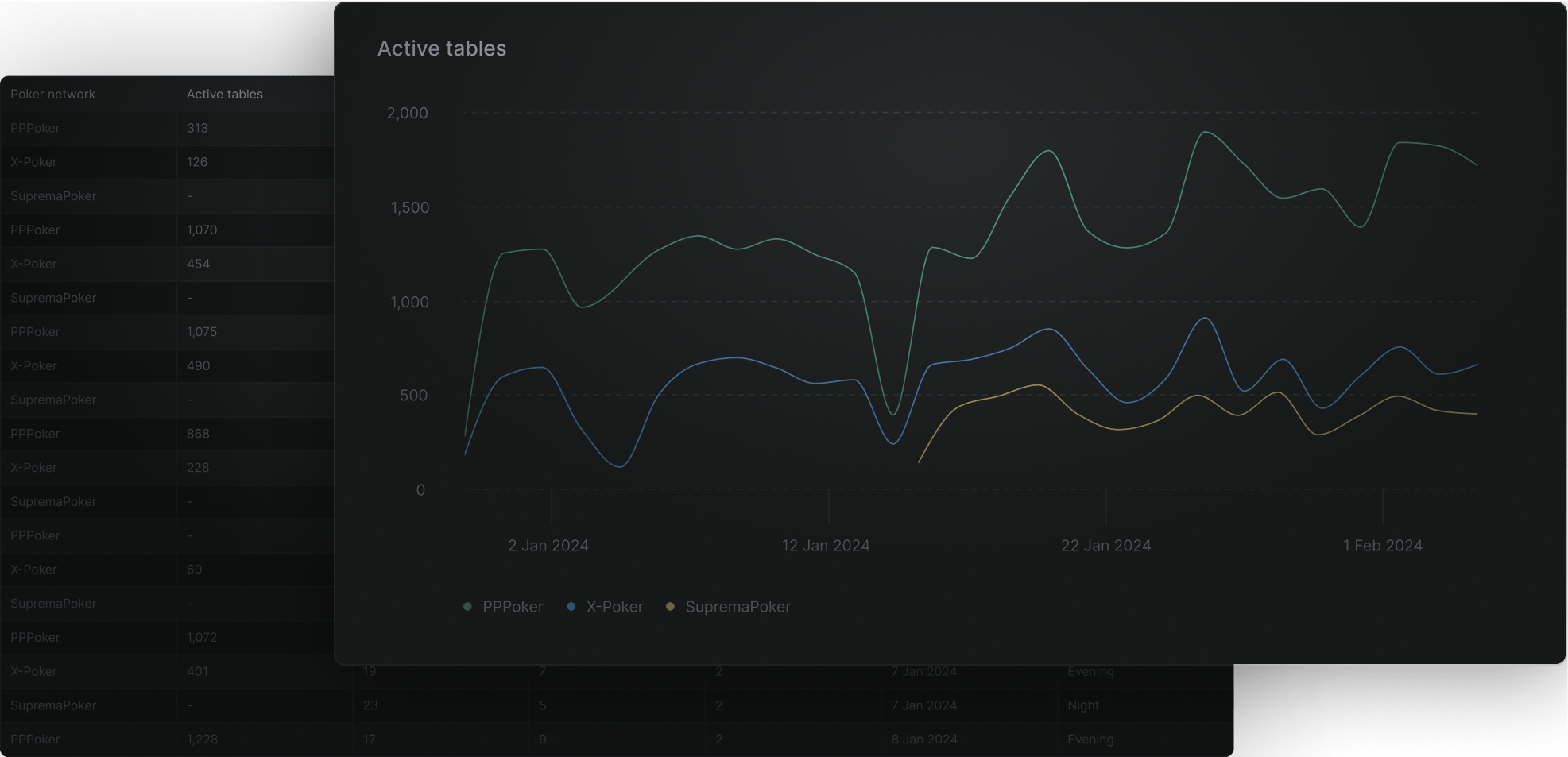Image resolution: width=1568 pixels, height=757 pixels.
Task: Sort by the 'Active tables' table column header
Action: click(x=225, y=94)
